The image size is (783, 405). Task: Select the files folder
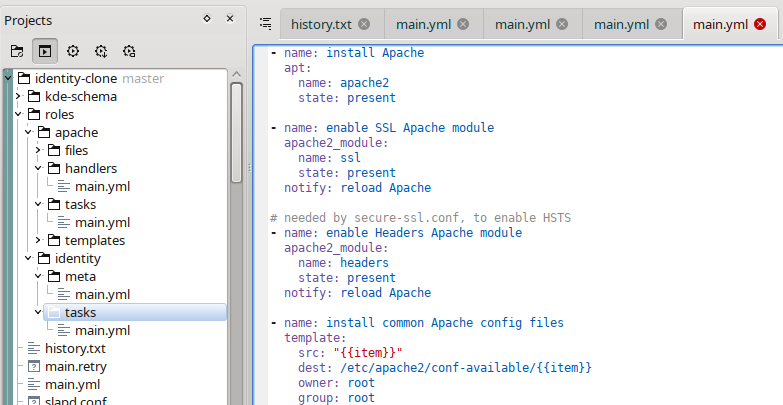tap(76, 150)
